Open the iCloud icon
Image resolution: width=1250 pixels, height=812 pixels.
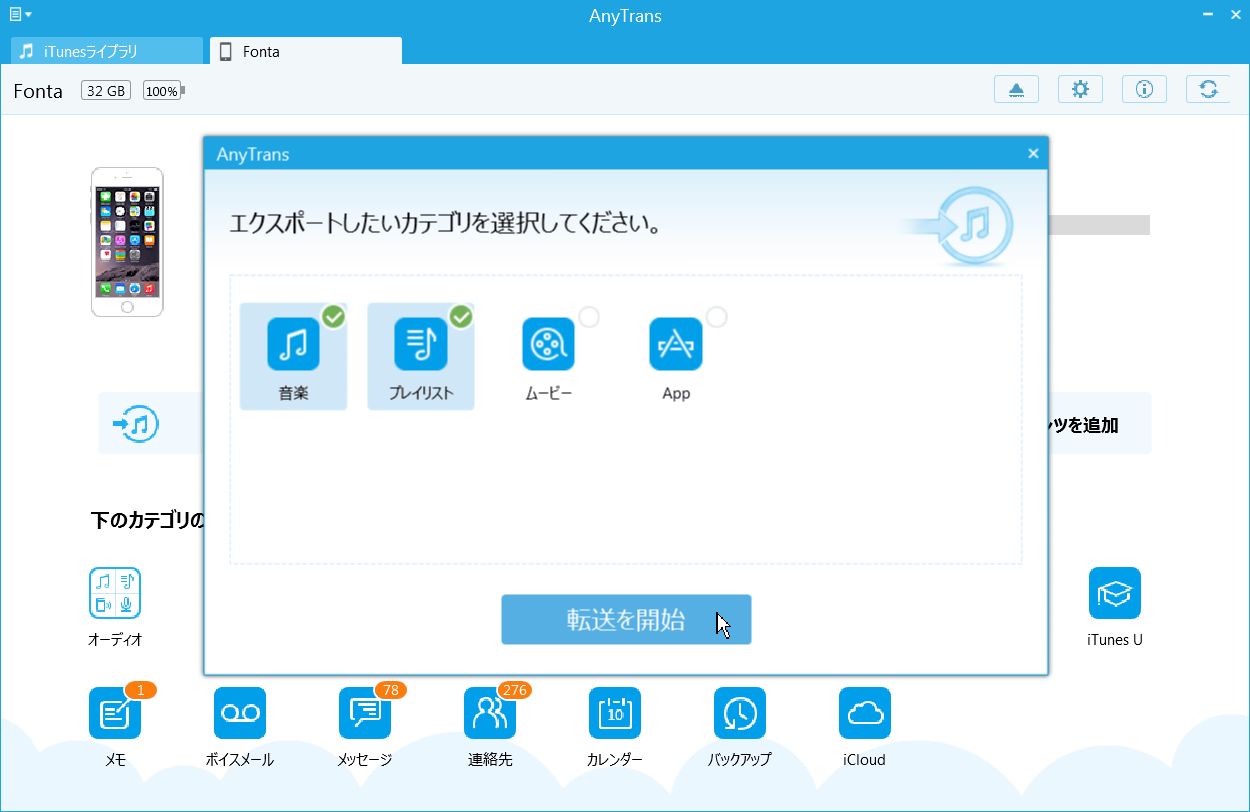coord(865,713)
